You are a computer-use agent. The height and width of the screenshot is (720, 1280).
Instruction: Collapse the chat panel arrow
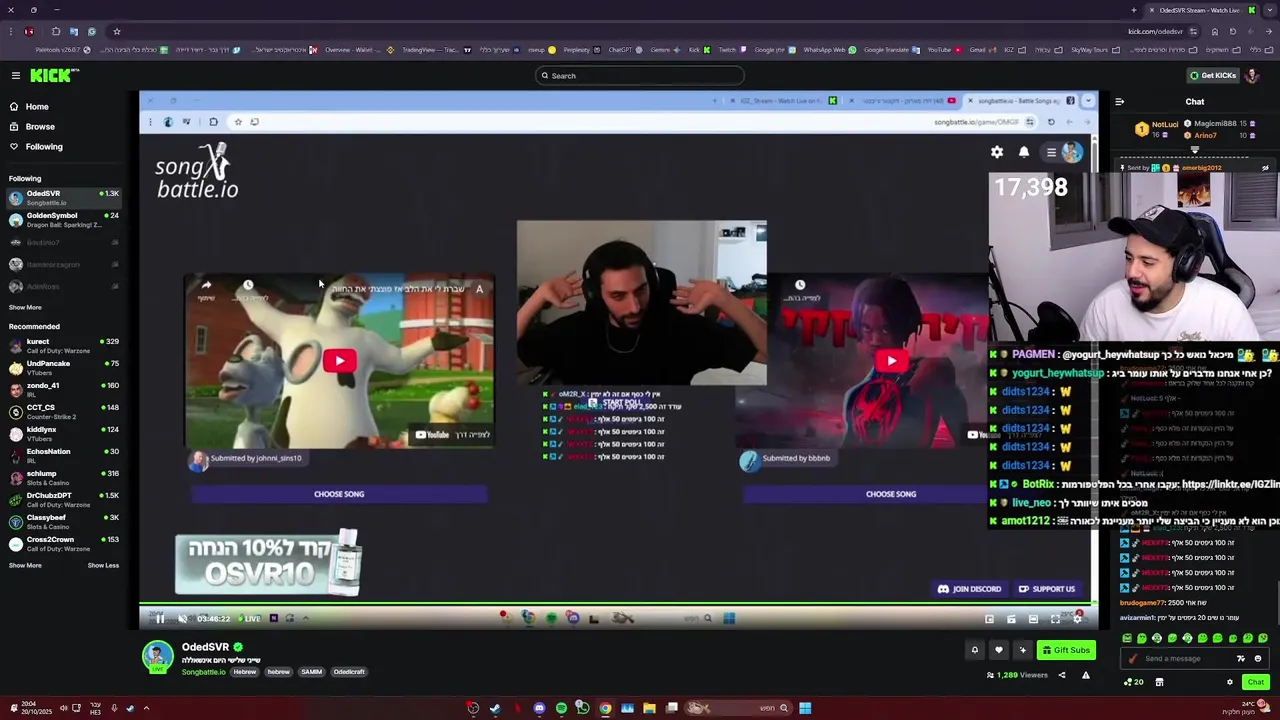click(1119, 101)
